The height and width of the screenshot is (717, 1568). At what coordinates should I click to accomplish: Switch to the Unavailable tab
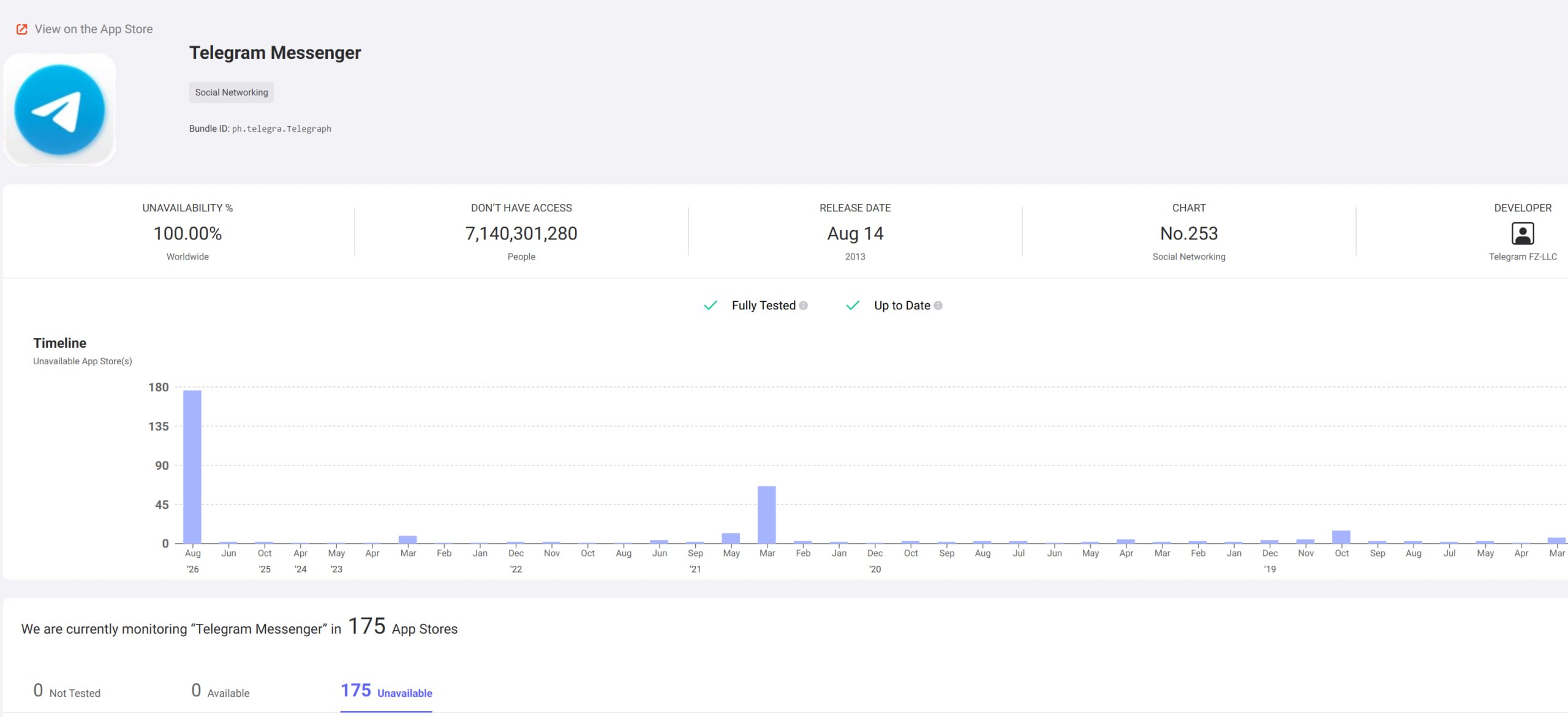(386, 691)
